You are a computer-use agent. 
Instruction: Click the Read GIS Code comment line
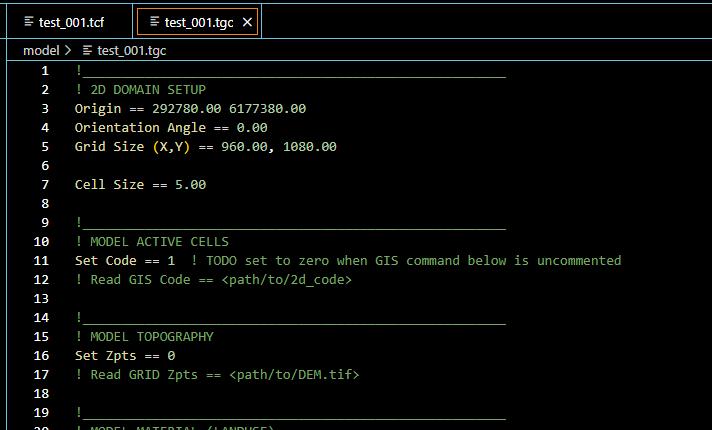[213, 280]
